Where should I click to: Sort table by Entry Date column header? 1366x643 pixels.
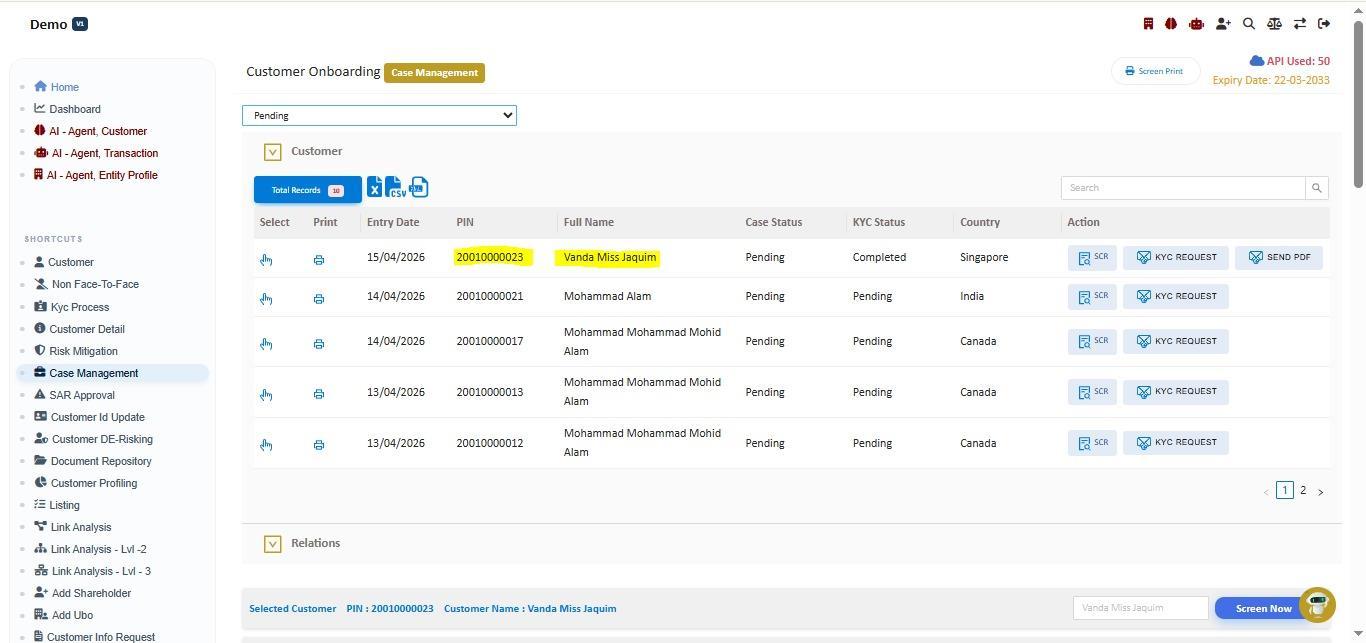tap(393, 222)
